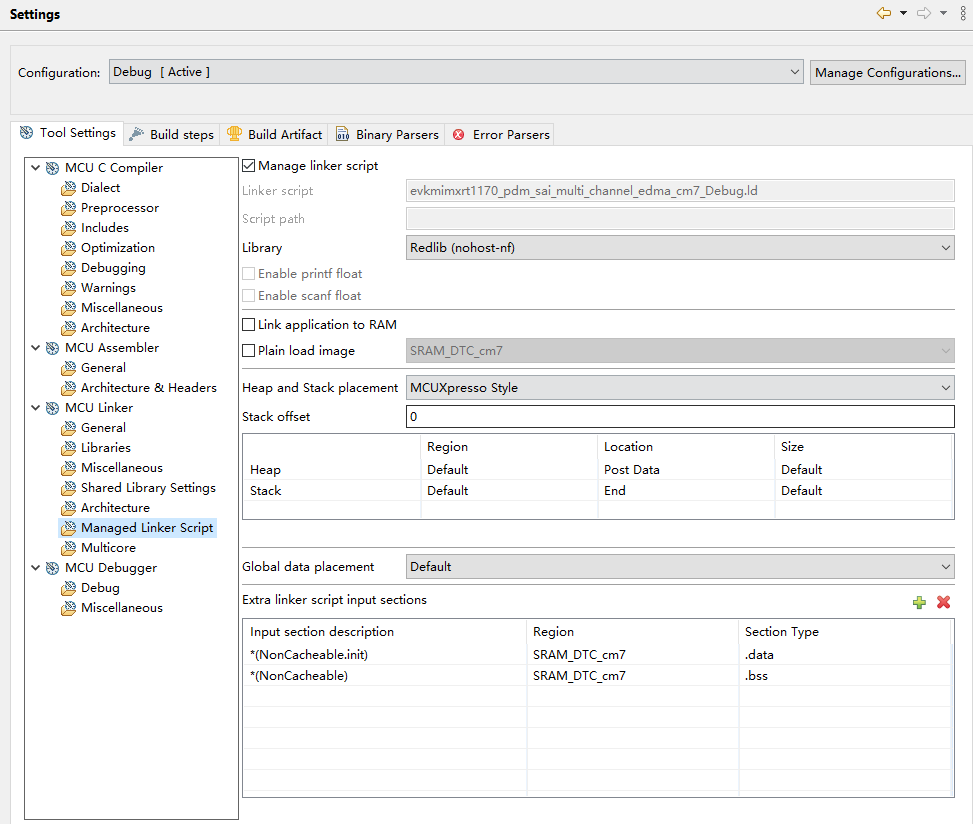
Task: Select Multicore under MCU Linker
Action: (108, 548)
